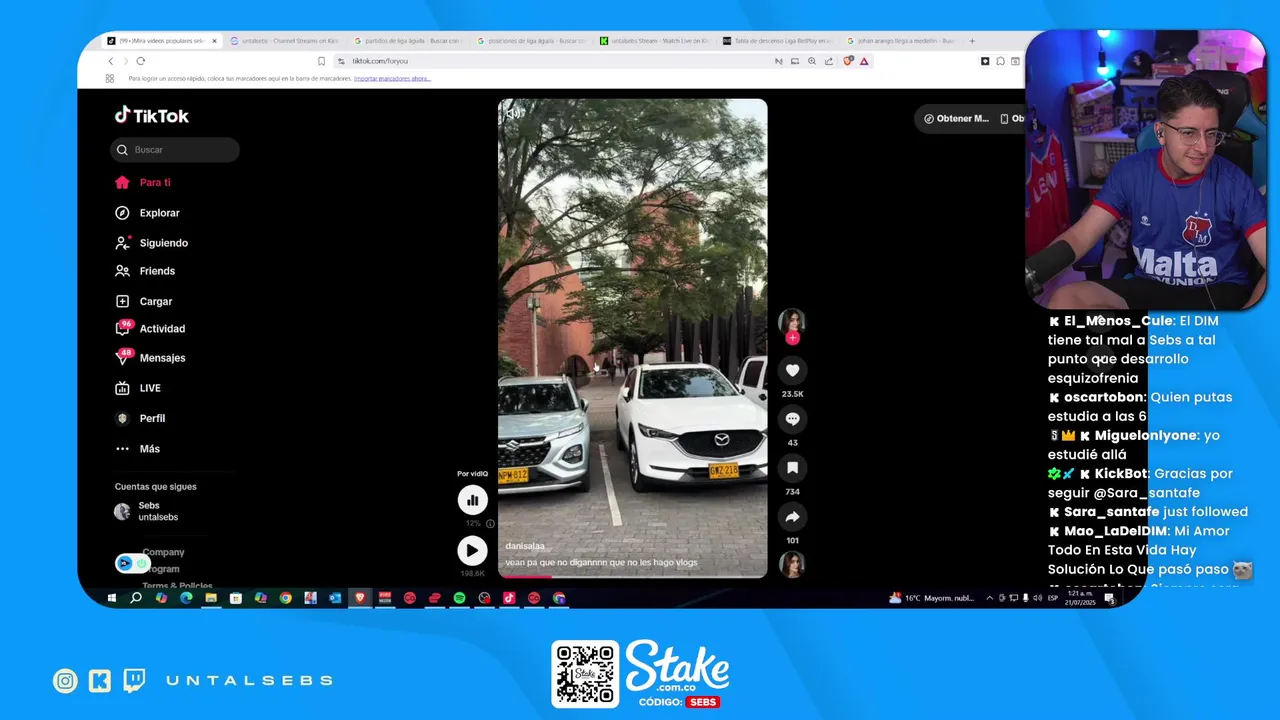
Task: Open Spotify from the taskbar
Action: tap(459, 598)
